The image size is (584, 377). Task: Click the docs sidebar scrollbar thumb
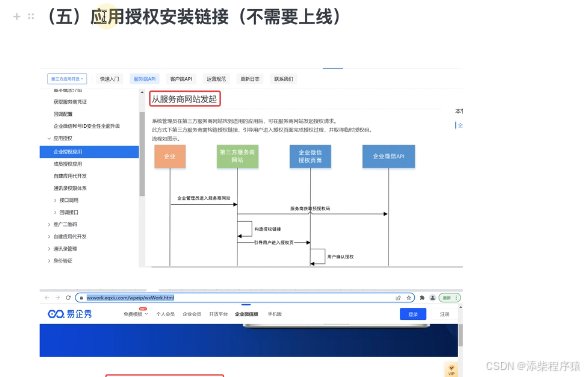pos(142,153)
